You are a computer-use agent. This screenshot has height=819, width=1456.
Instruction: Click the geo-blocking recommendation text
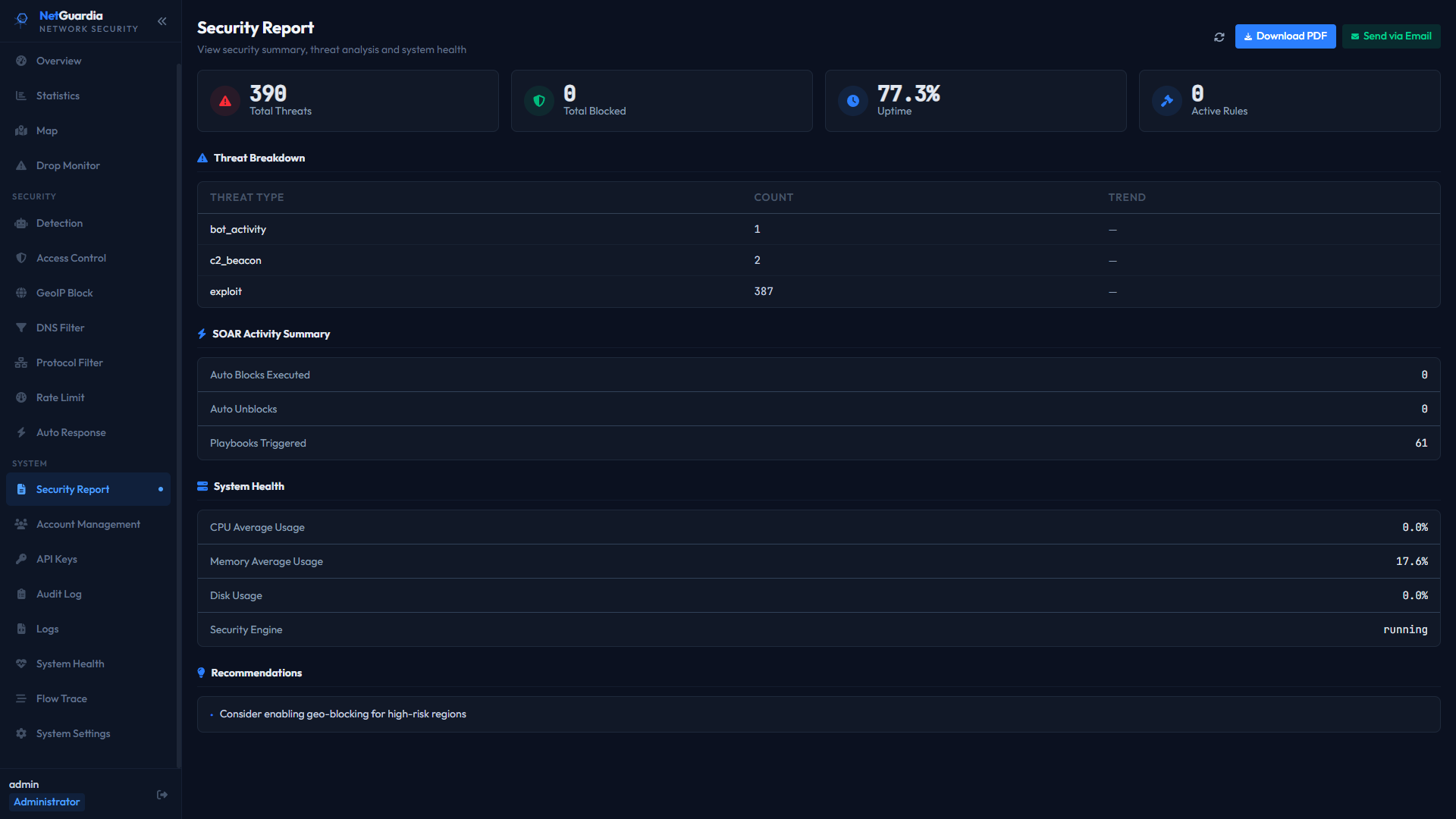[x=343, y=714]
